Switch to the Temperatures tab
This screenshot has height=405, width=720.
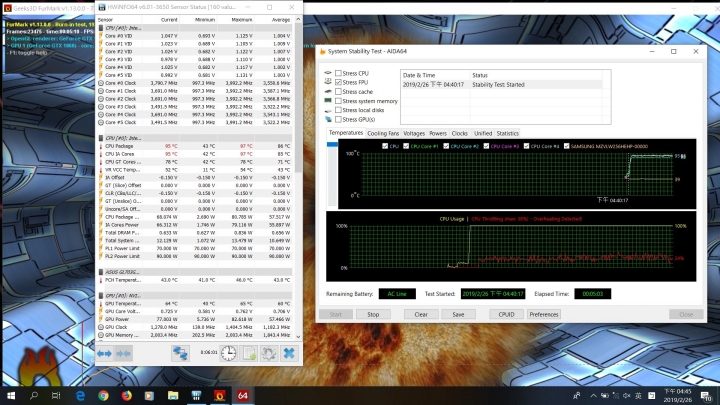click(346, 133)
